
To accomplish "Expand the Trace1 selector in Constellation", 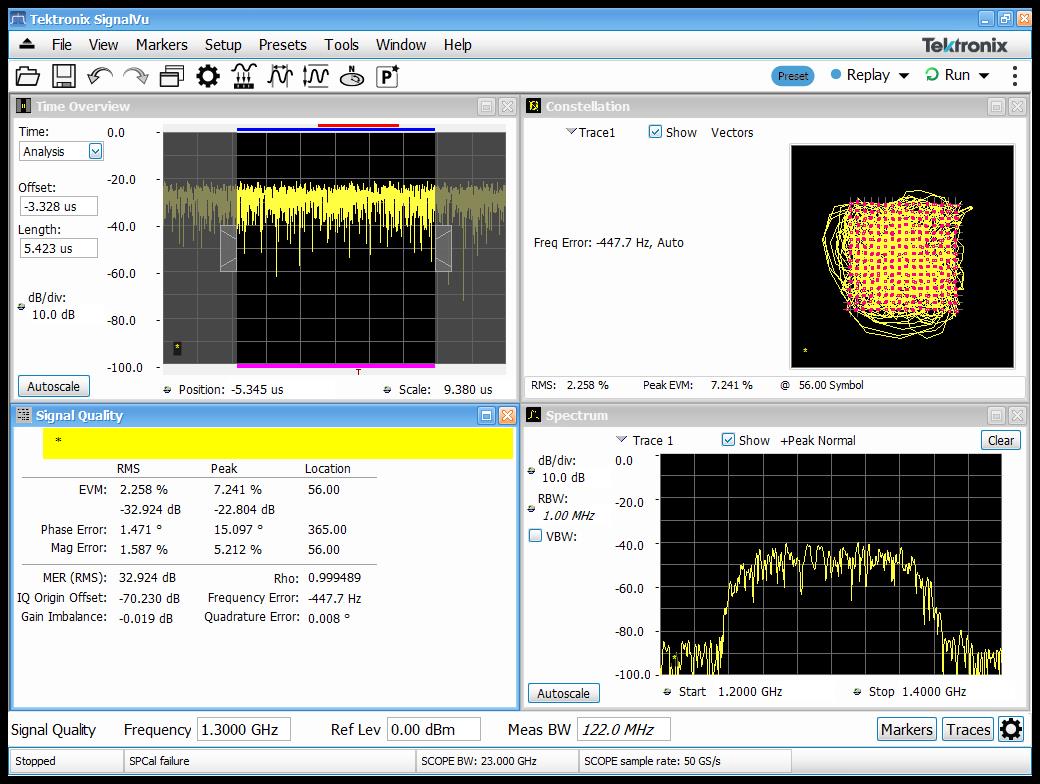I will point(570,131).
